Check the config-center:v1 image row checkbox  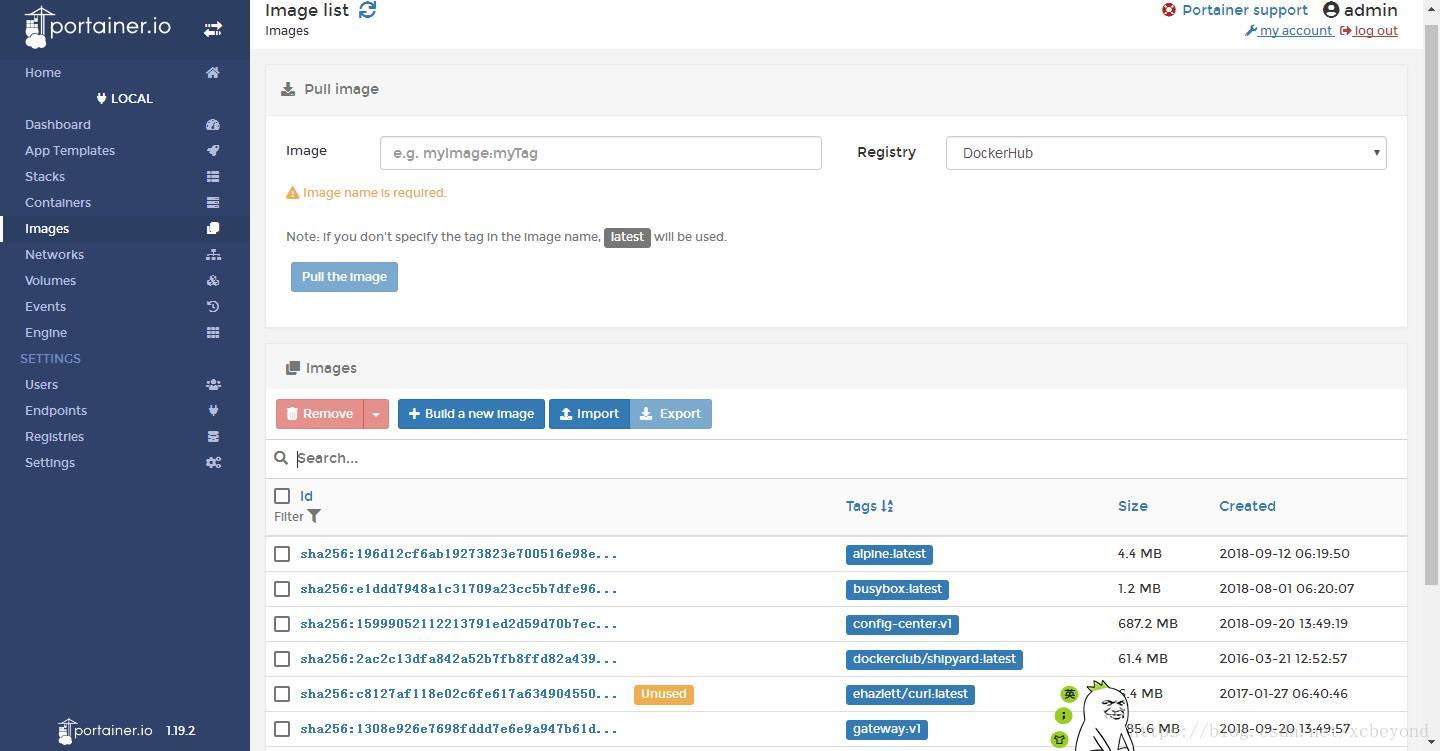282,624
